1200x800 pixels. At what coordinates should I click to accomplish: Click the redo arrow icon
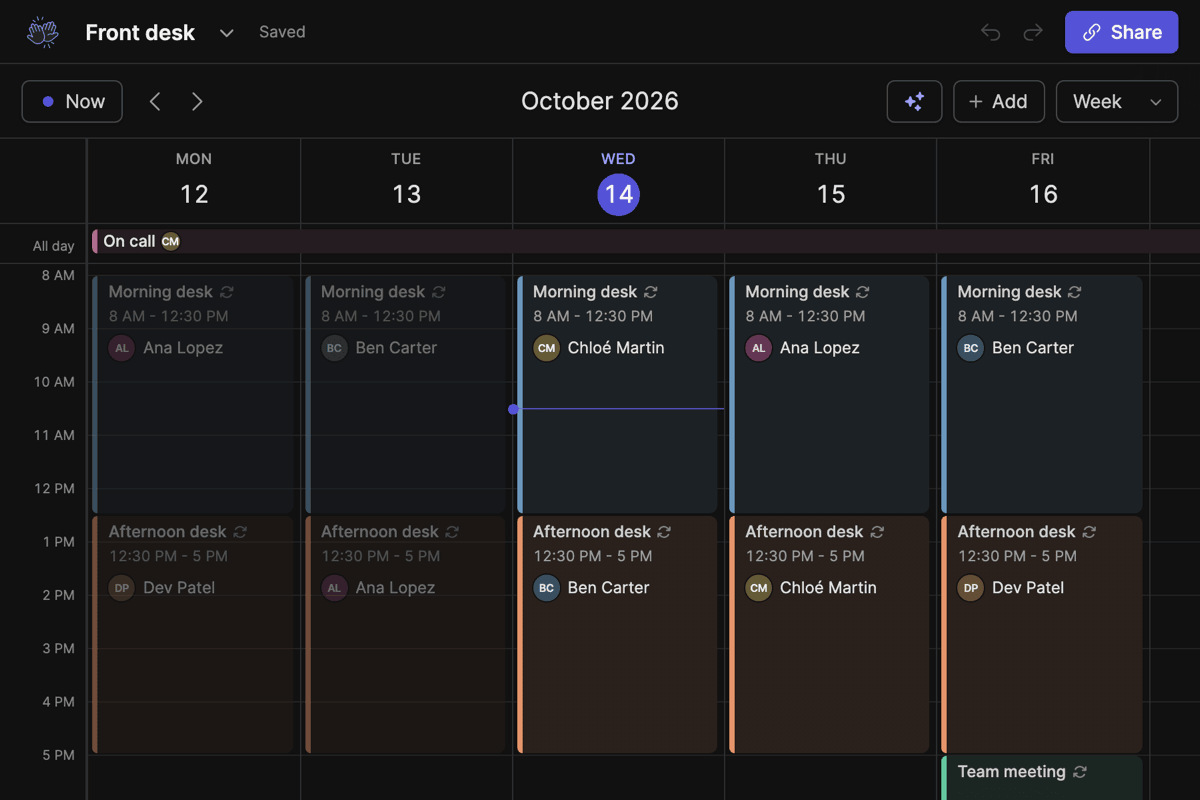[1033, 33]
